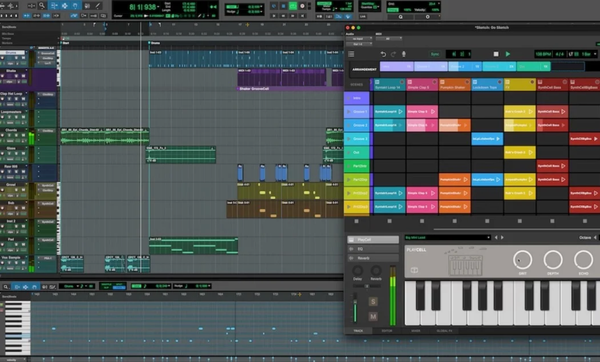Arm record on Simple Clap 5 track

[x=434, y=82]
